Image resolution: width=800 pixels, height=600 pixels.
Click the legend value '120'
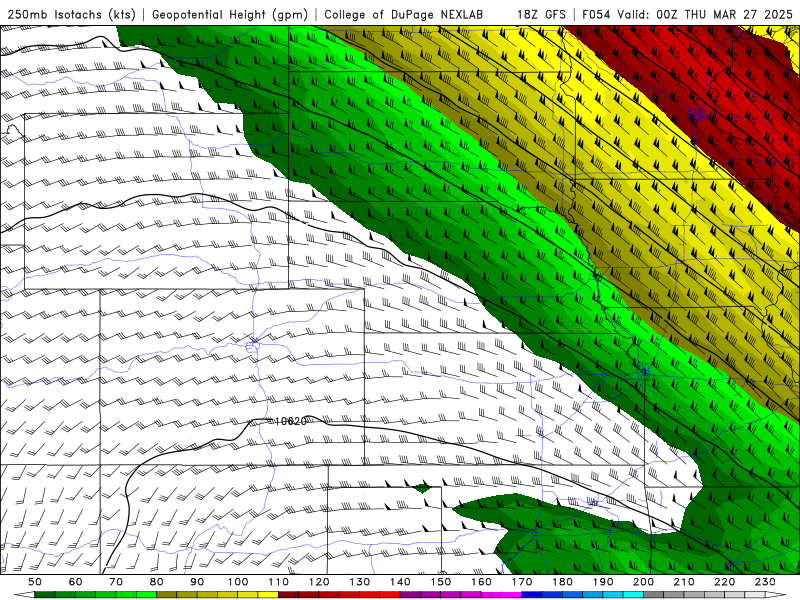point(319,582)
